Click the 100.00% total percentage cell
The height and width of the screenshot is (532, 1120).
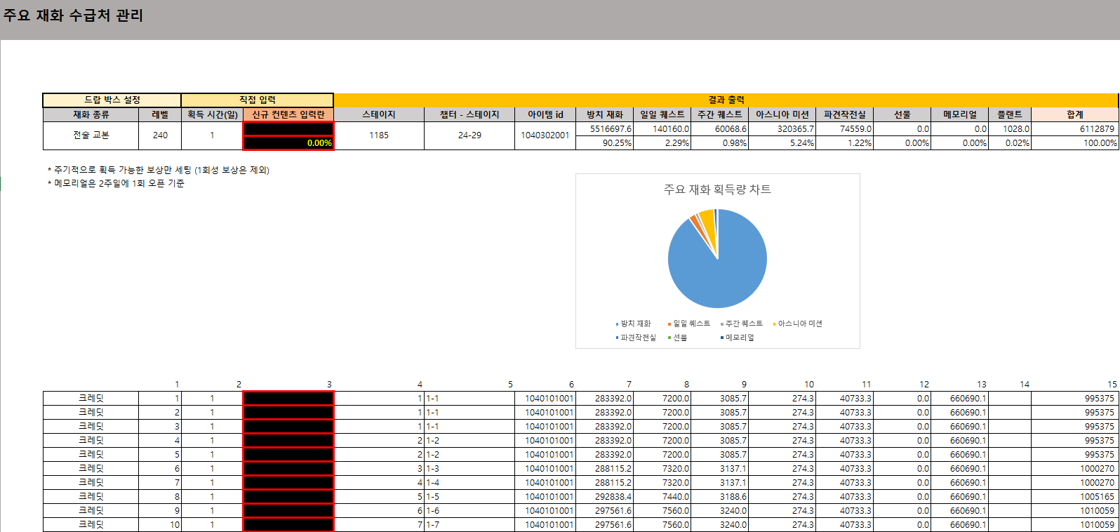pos(1074,143)
